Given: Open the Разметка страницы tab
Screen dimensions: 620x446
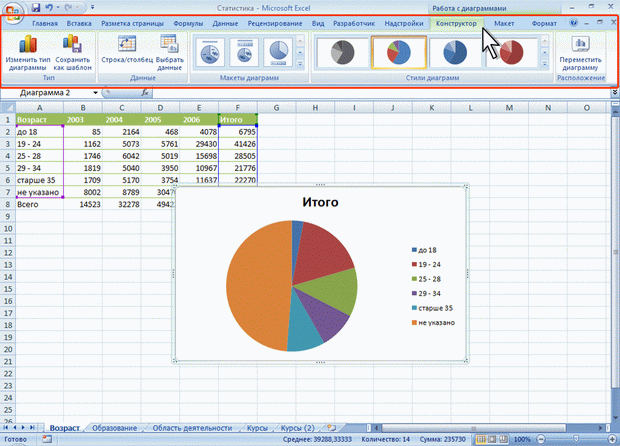Looking at the screenshot, I should click(x=132, y=23).
